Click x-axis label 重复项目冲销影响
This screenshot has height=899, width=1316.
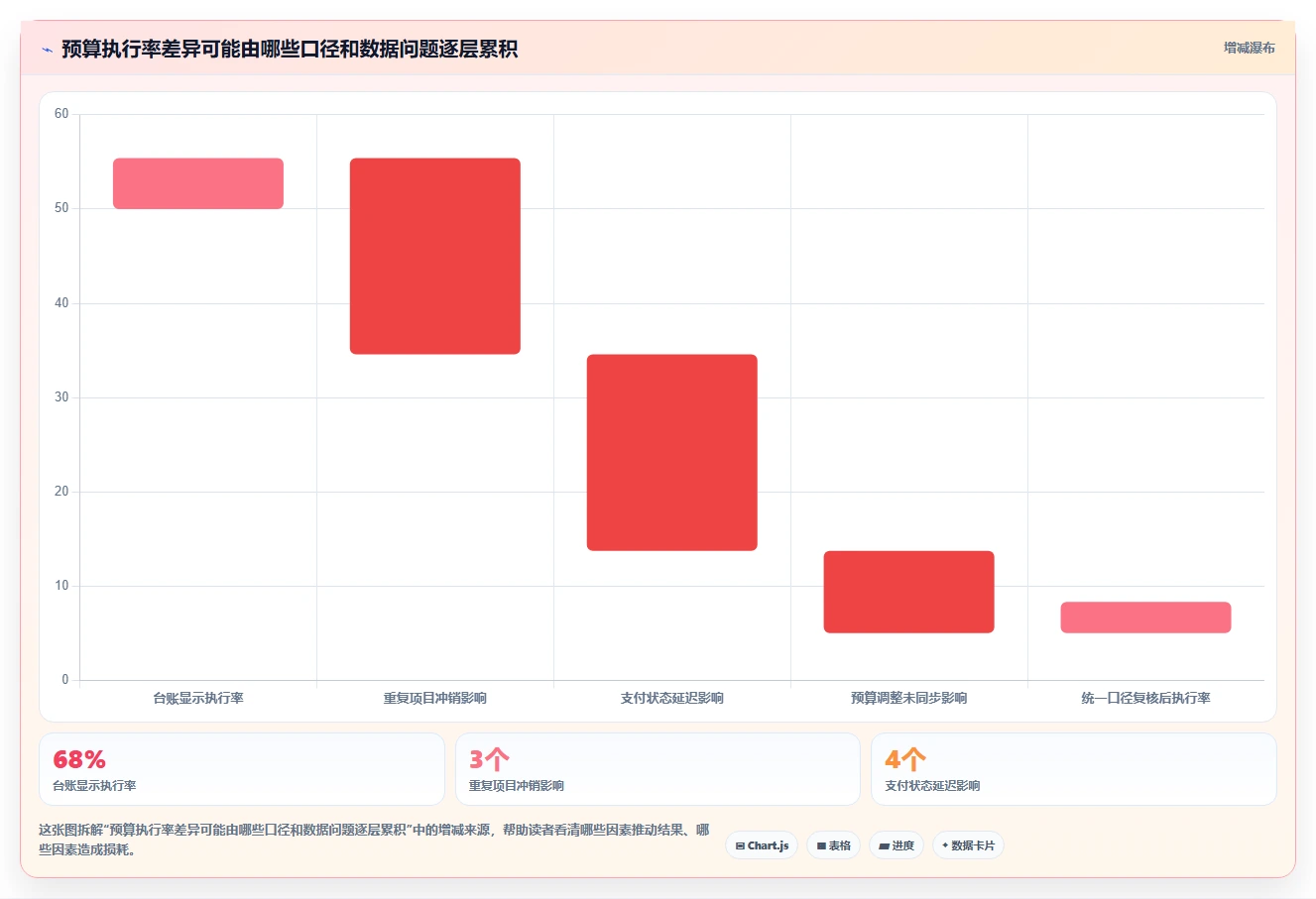pos(435,698)
